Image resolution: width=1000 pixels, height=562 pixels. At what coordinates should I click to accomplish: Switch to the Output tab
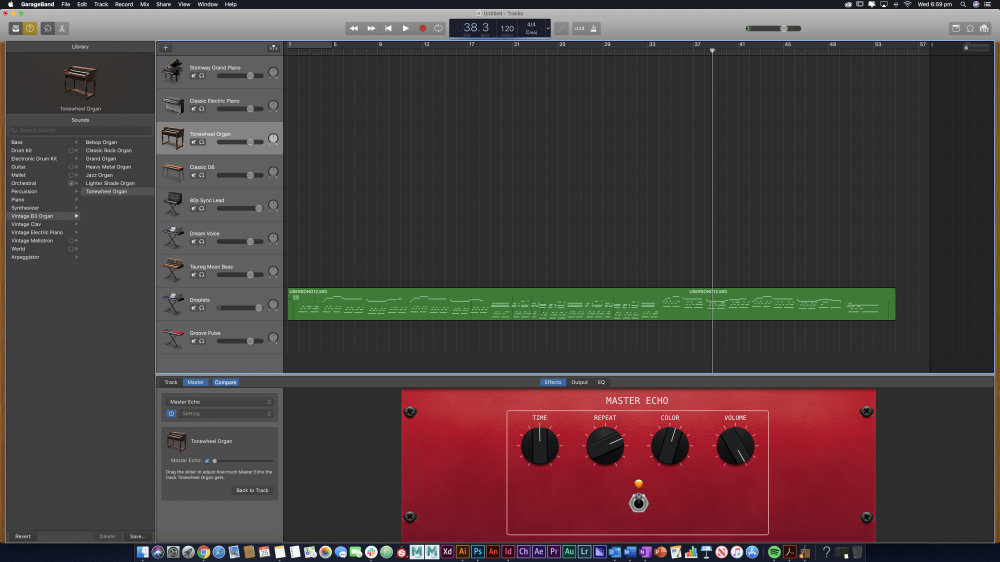tap(579, 382)
